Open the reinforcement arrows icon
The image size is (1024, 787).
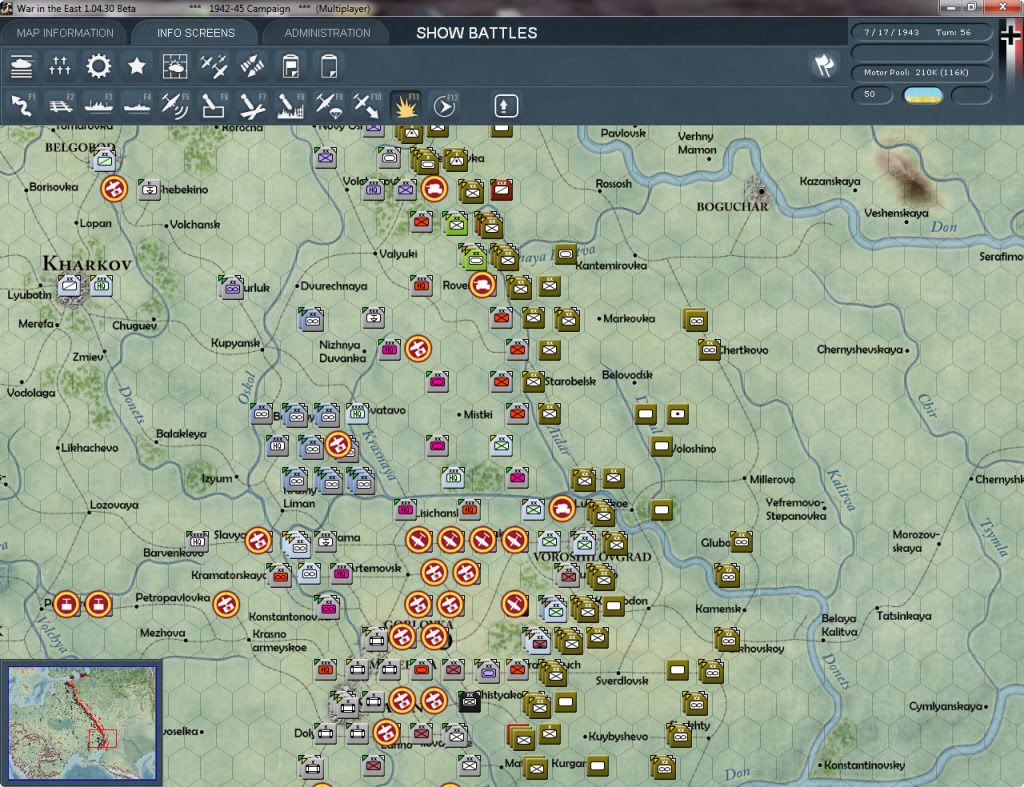252,67
